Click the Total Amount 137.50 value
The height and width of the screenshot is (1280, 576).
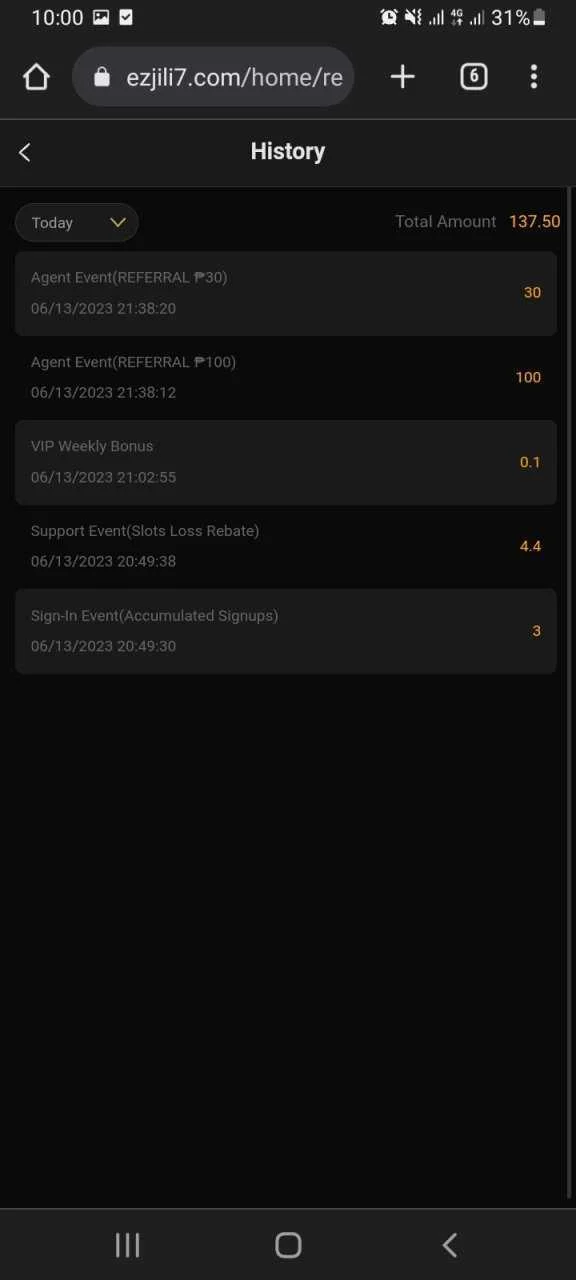coord(534,222)
